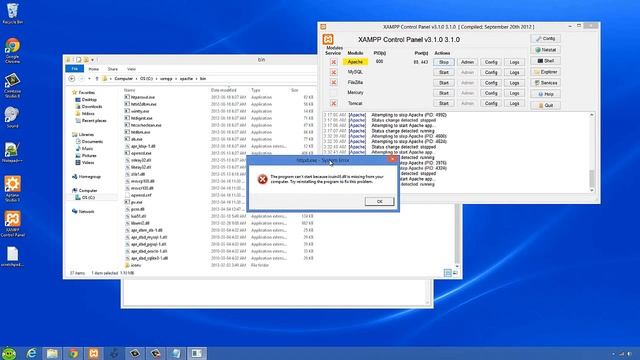Open Apache Logs menu
Viewport: 640px width, 360px height.
tap(514, 62)
